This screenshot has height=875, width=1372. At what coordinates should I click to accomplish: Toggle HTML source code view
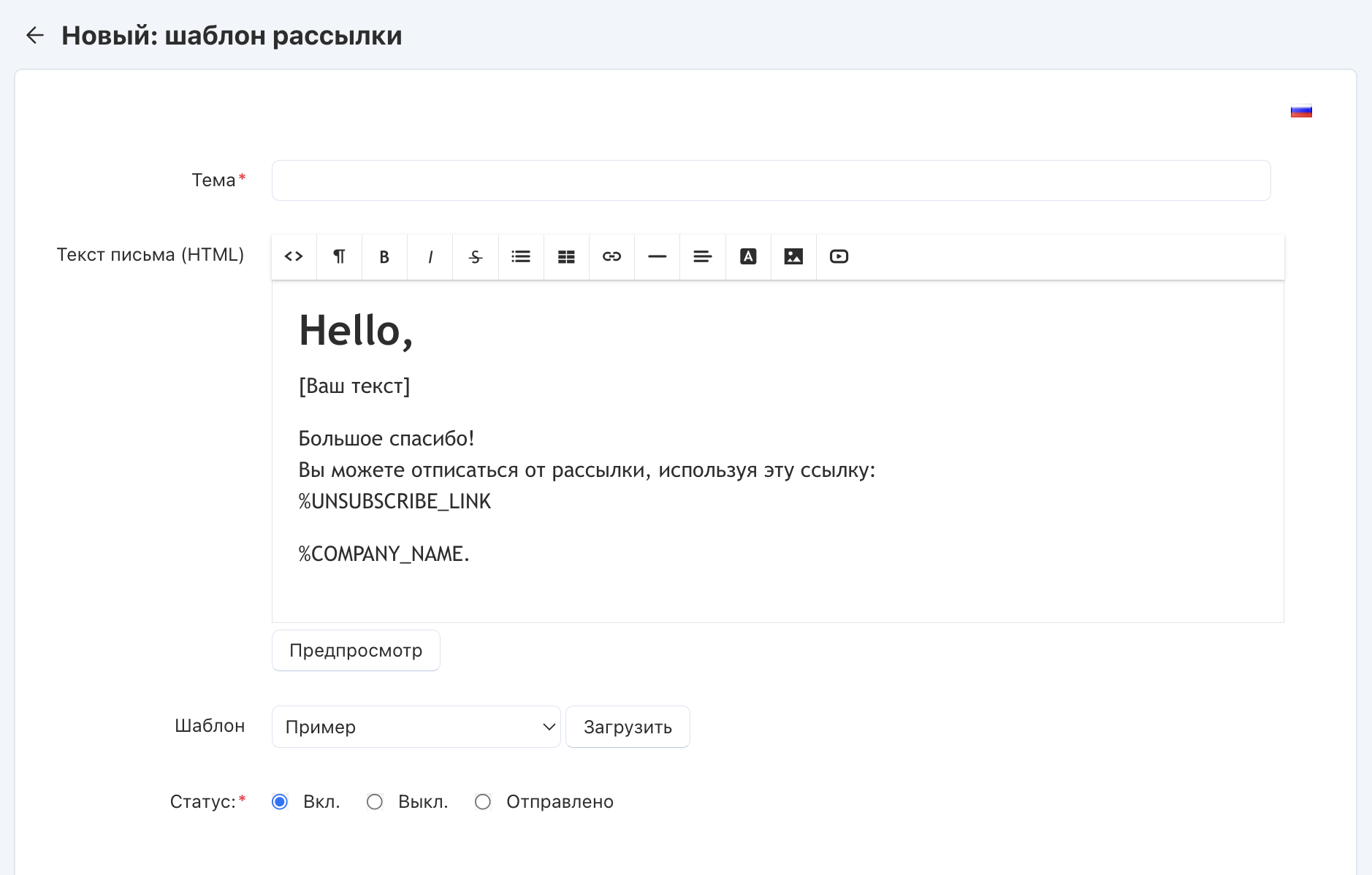click(x=294, y=256)
